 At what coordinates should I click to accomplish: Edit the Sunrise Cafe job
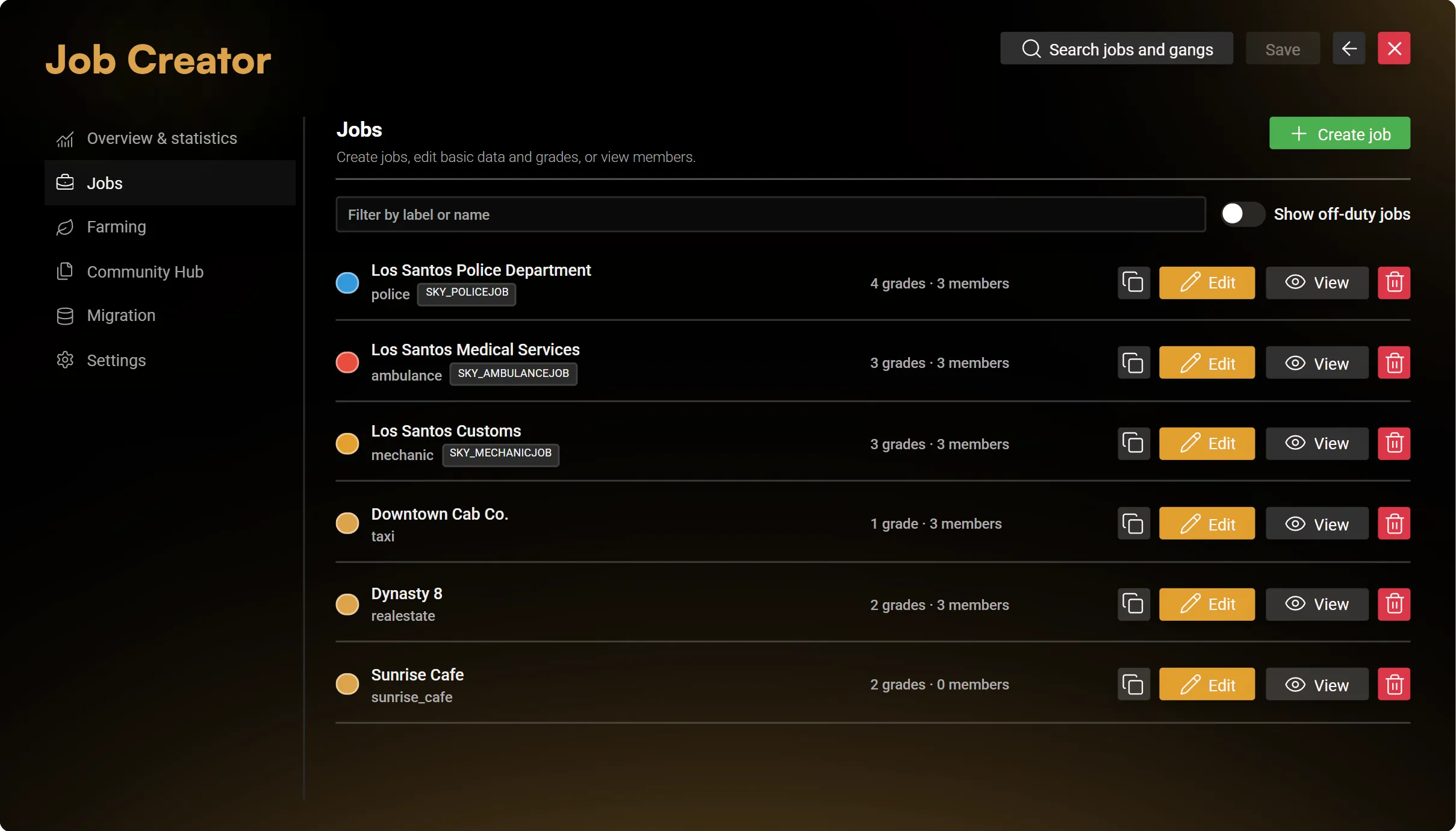1207,684
